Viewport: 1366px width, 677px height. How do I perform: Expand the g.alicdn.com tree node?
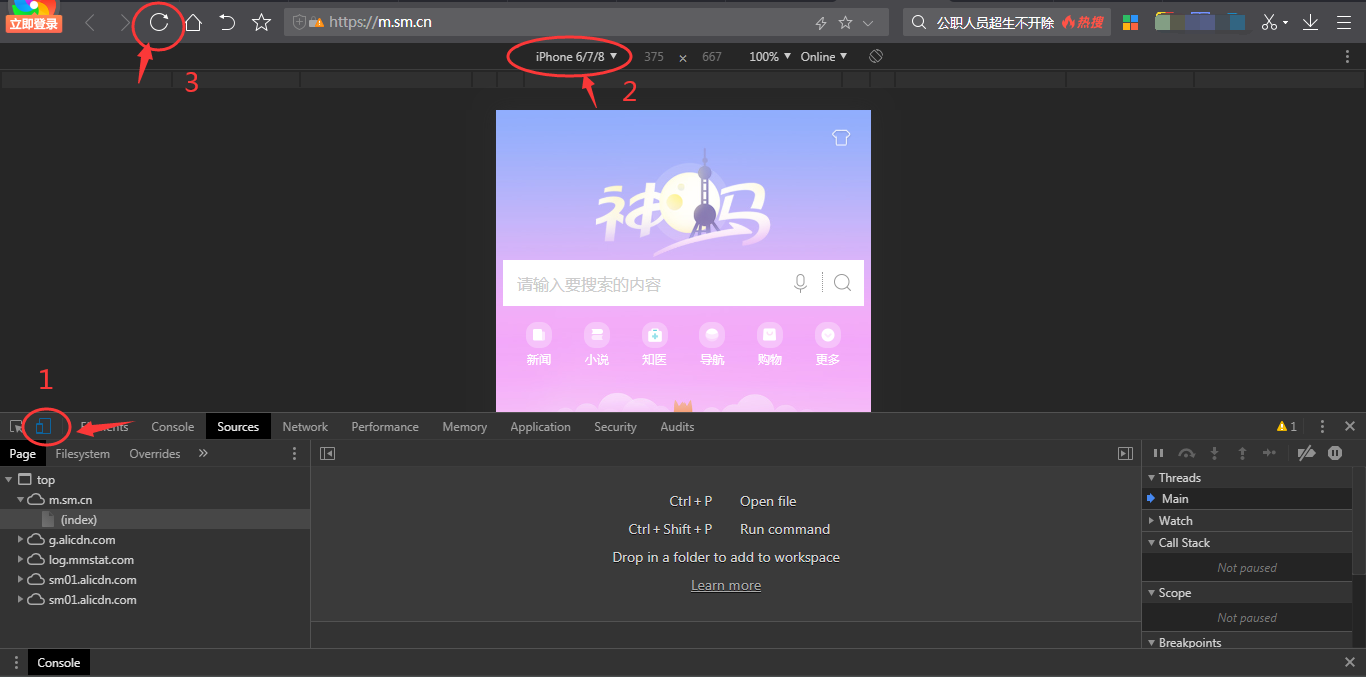[22, 540]
